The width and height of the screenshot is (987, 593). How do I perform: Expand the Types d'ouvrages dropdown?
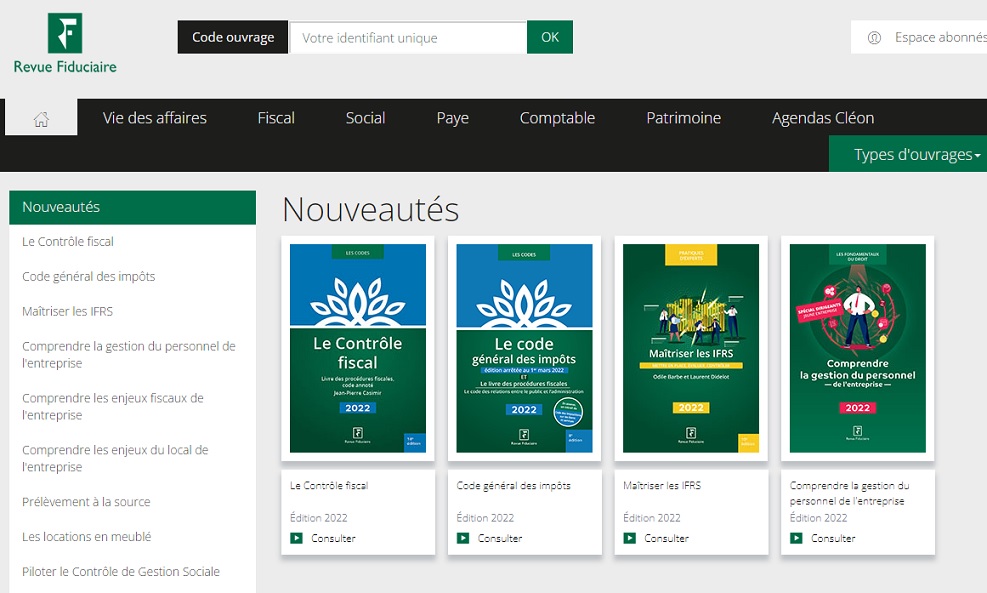pyautogui.click(x=916, y=154)
